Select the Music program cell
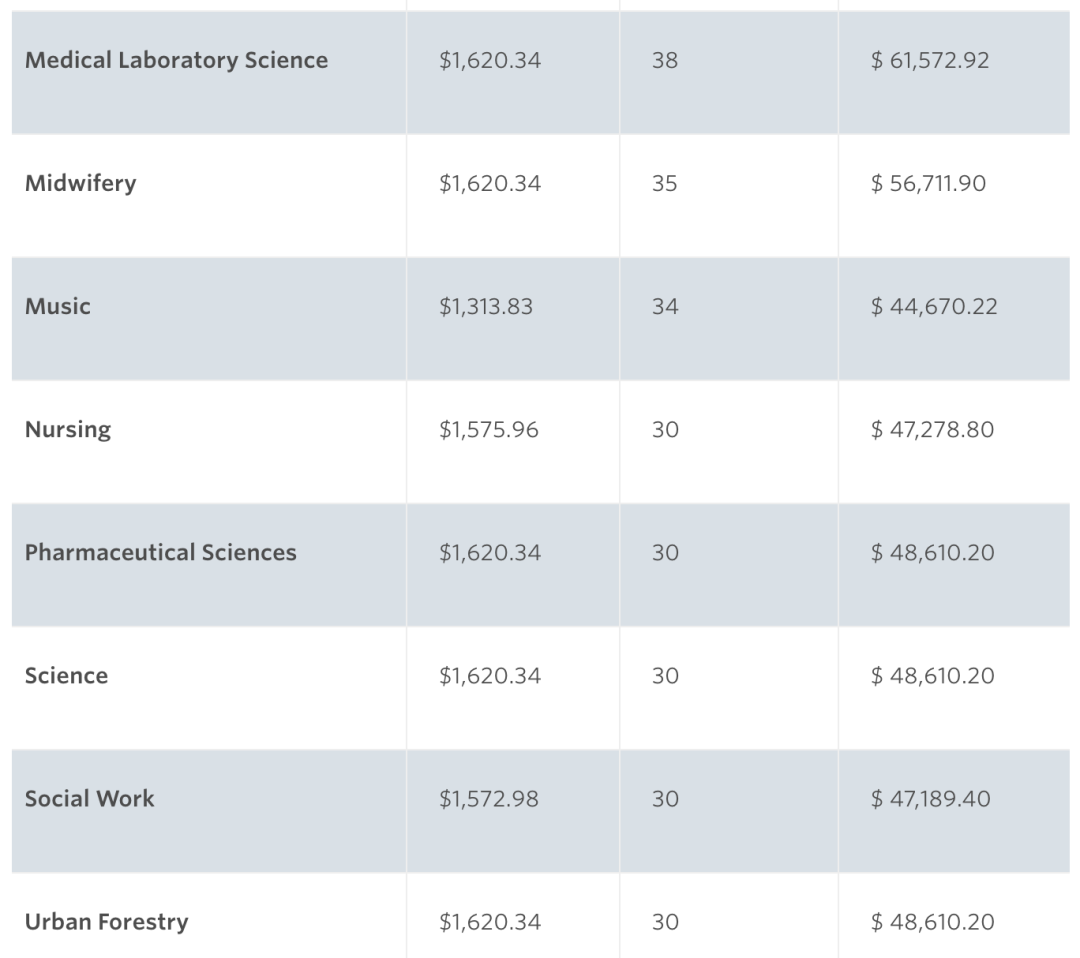 pos(58,306)
